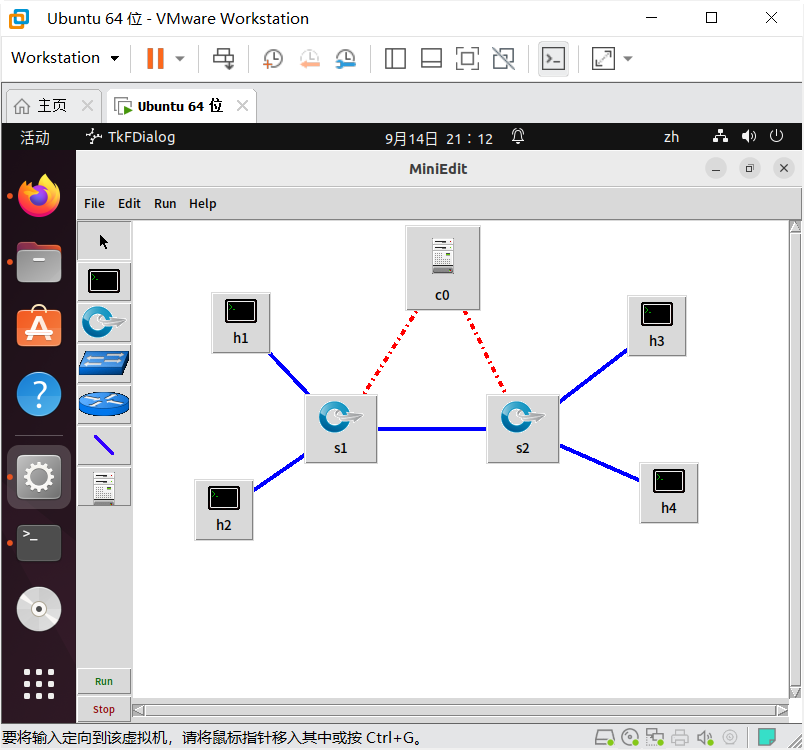Click the 活动 Activities button
The width and height of the screenshot is (804, 750).
(x=35, y=137)
